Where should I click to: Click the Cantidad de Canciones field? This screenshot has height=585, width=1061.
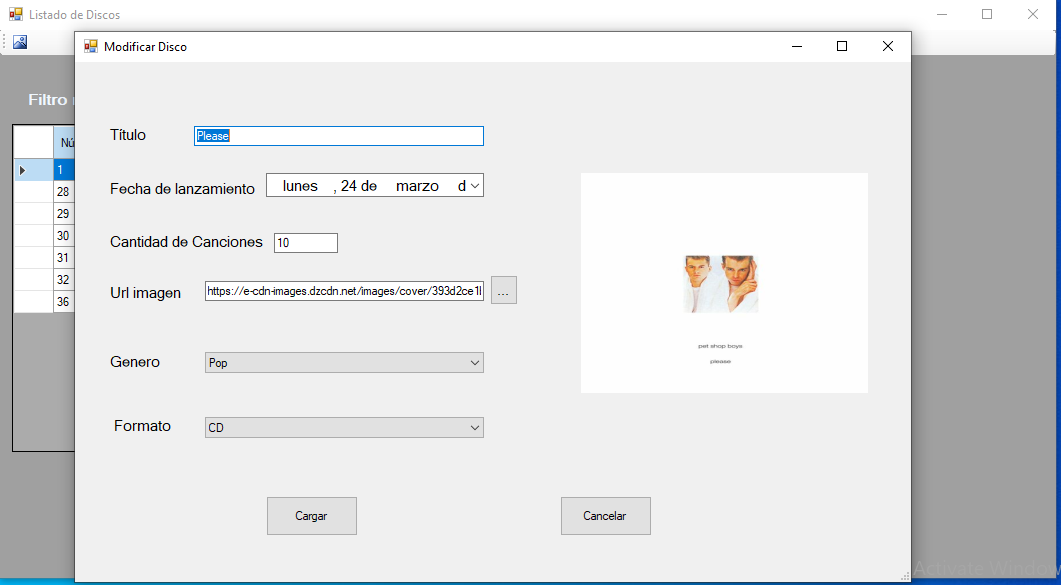(x=306, y=243)
